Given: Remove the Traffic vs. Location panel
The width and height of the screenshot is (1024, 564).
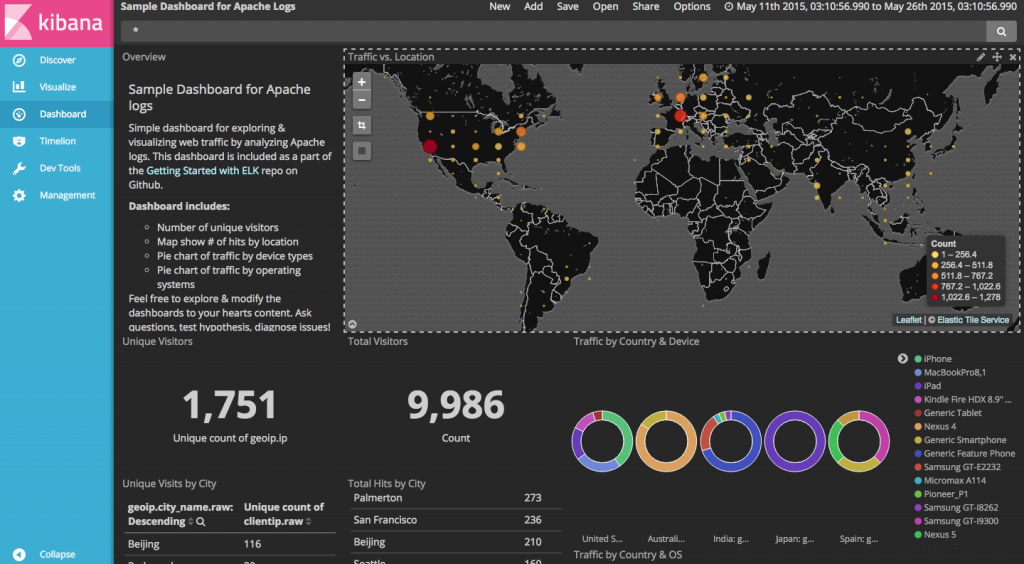Looking at the screenshot, I should [x=1013, y=57].
